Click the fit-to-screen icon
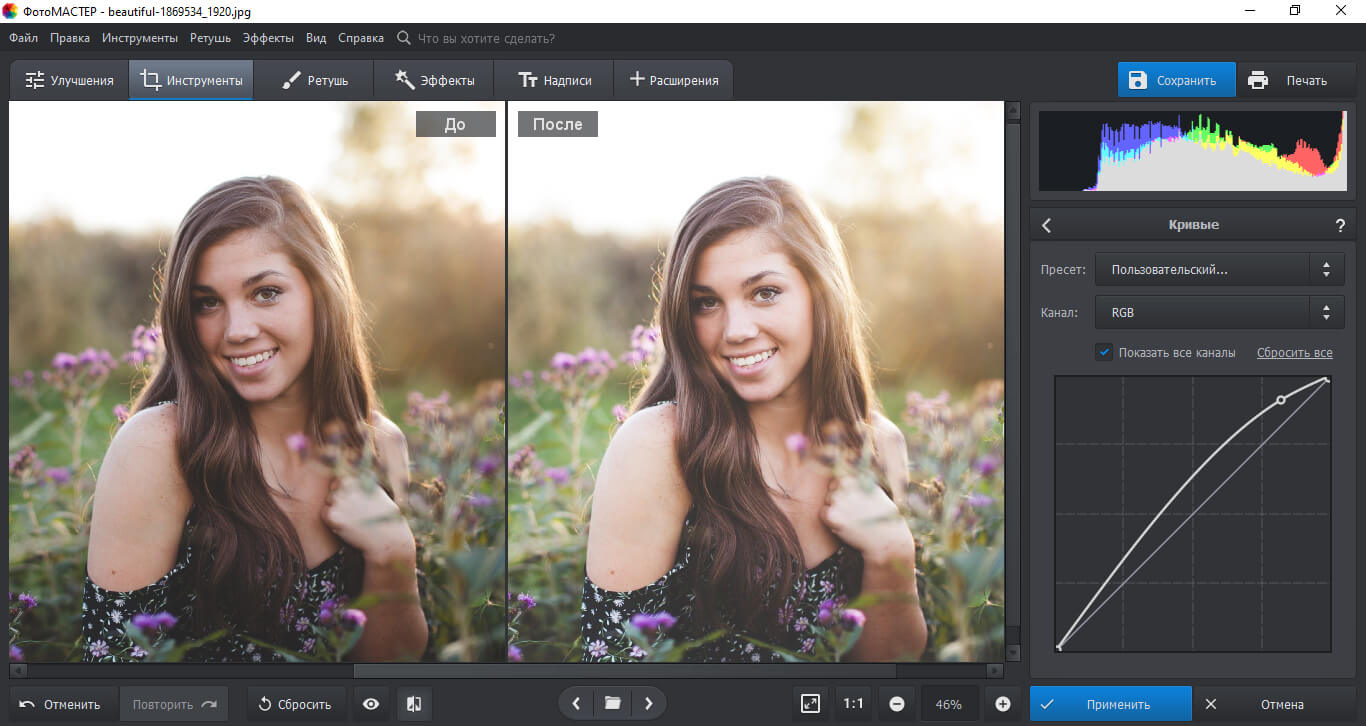The width and height of the screenshot is (1366, 726). pyautogui.click(x=810, y=704)
